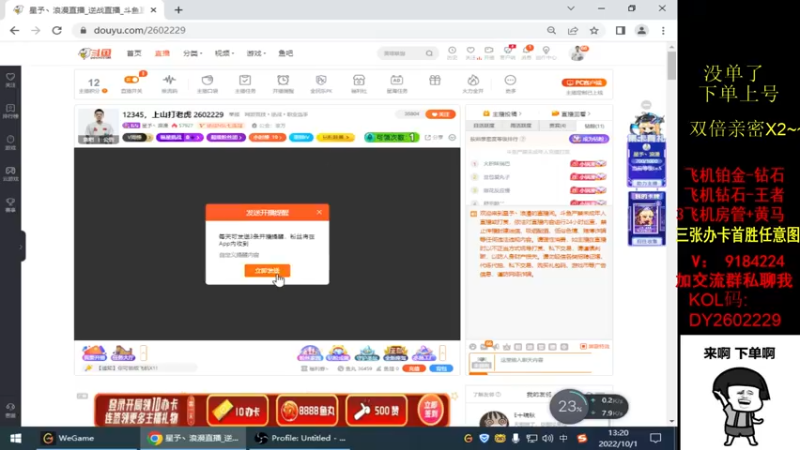The image size is (800, 450).
Task: Click the 500赞 banner card
Action: pyautogui.click(x=377, y=411)
